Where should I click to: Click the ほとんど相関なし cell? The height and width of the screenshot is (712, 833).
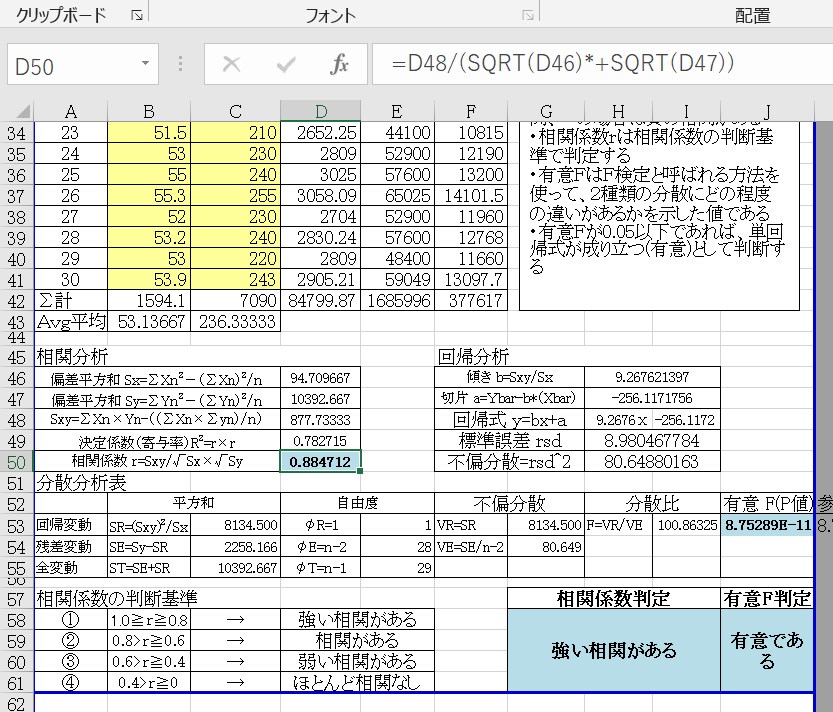[357, 682]
